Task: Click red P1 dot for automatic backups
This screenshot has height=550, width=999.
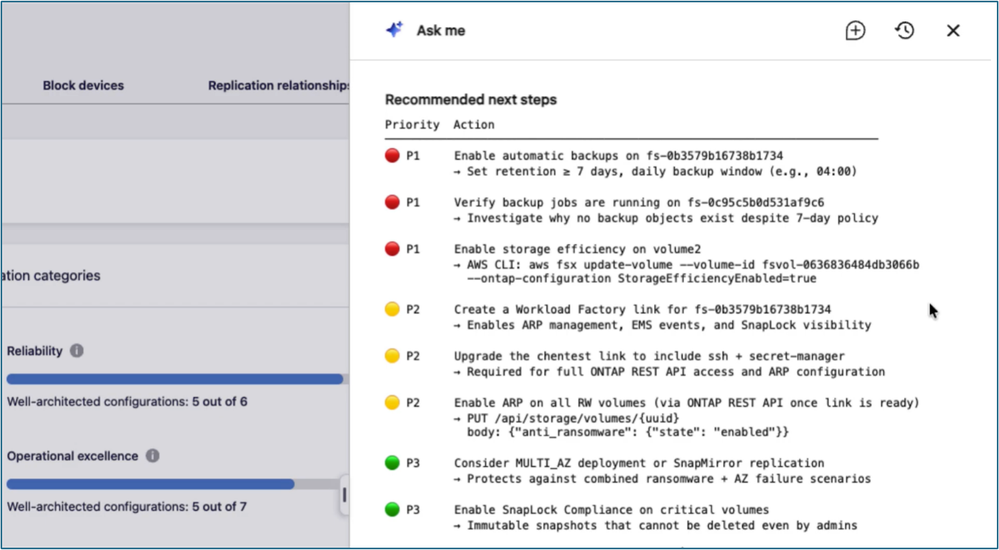Action: pos(392,156)
